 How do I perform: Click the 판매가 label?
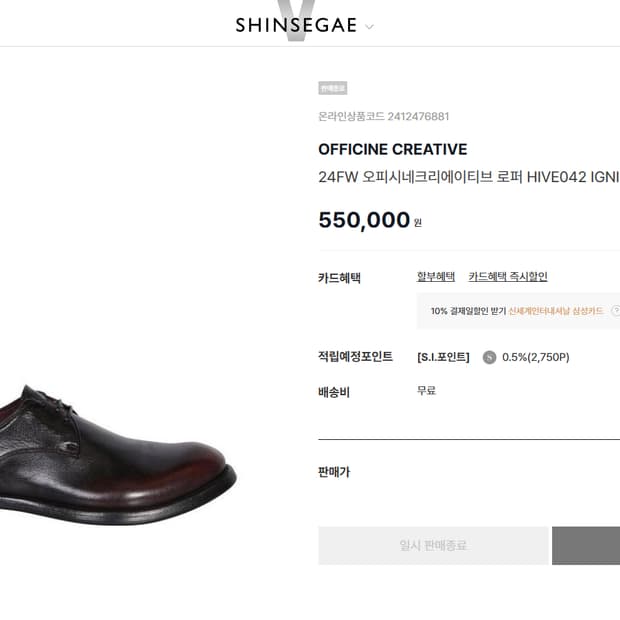(334, 472)
